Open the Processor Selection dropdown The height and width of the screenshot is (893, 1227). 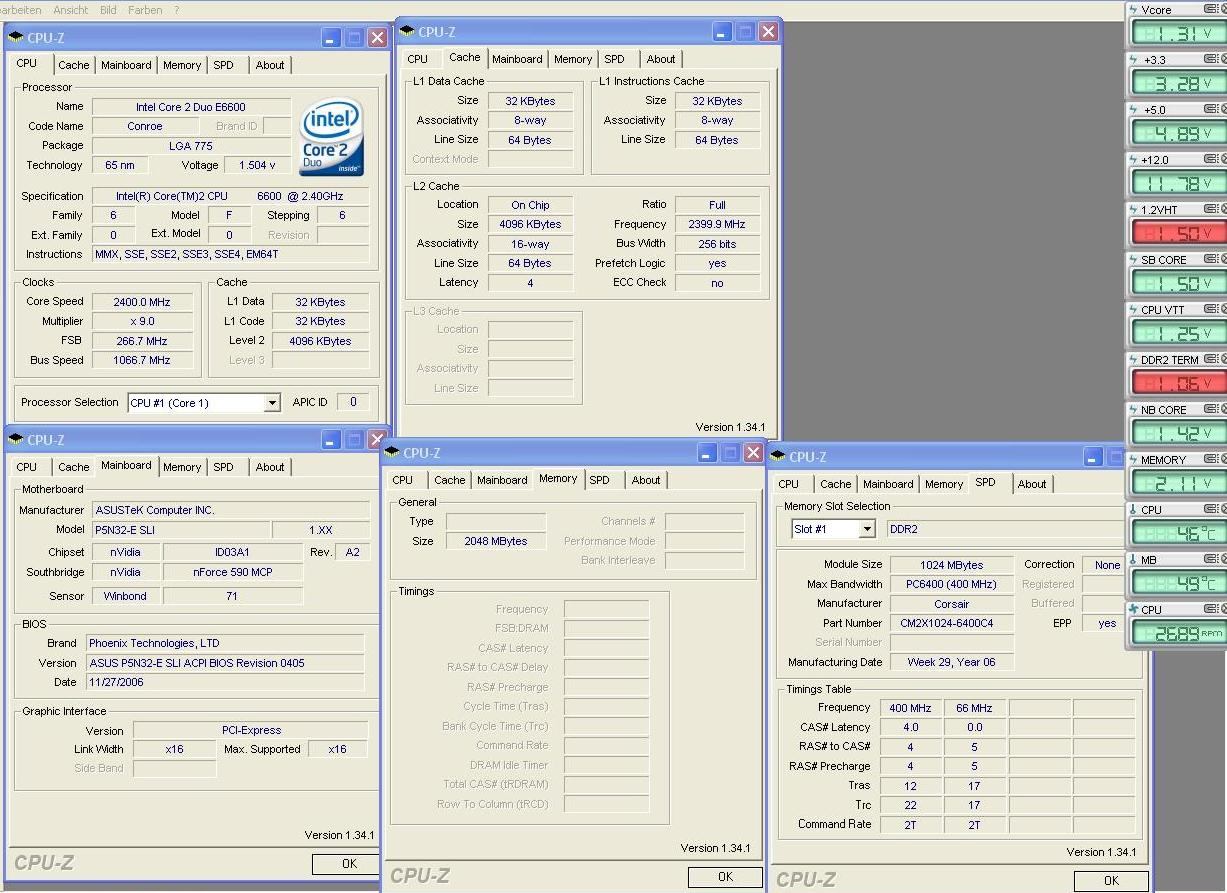271,403
